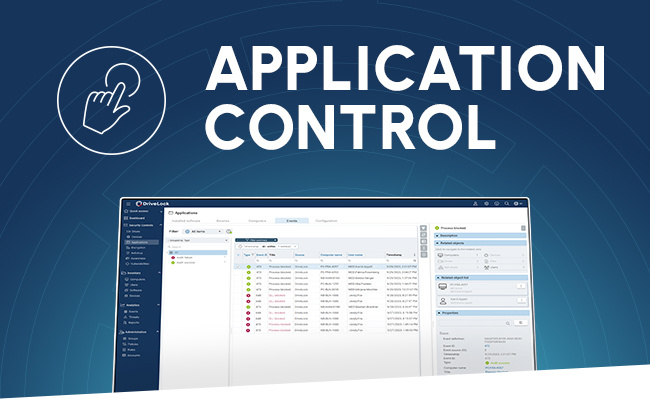
Task: Collapse the Related object list section
Action: [481, 278]
